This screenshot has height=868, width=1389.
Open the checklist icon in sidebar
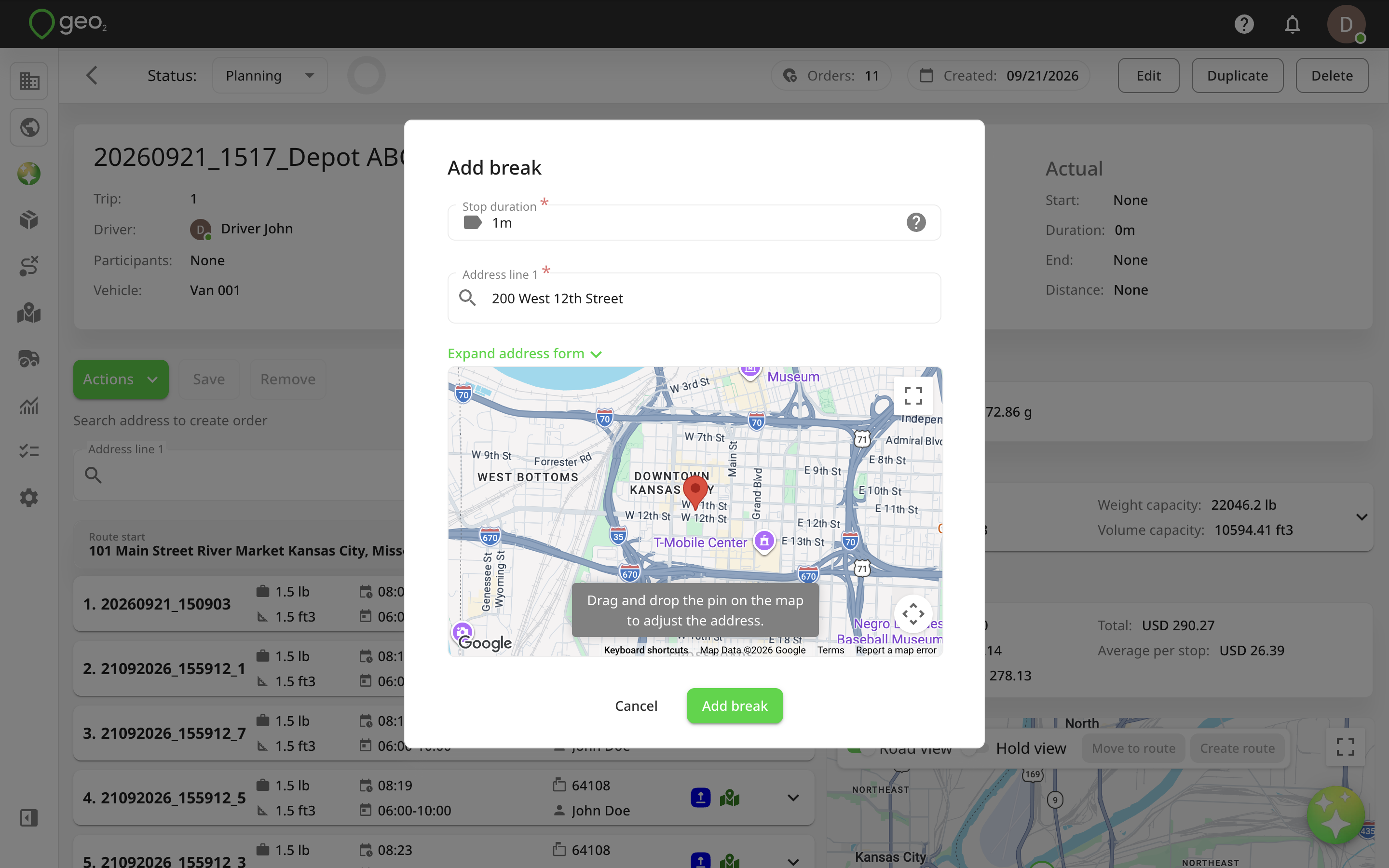click(29, 451)
